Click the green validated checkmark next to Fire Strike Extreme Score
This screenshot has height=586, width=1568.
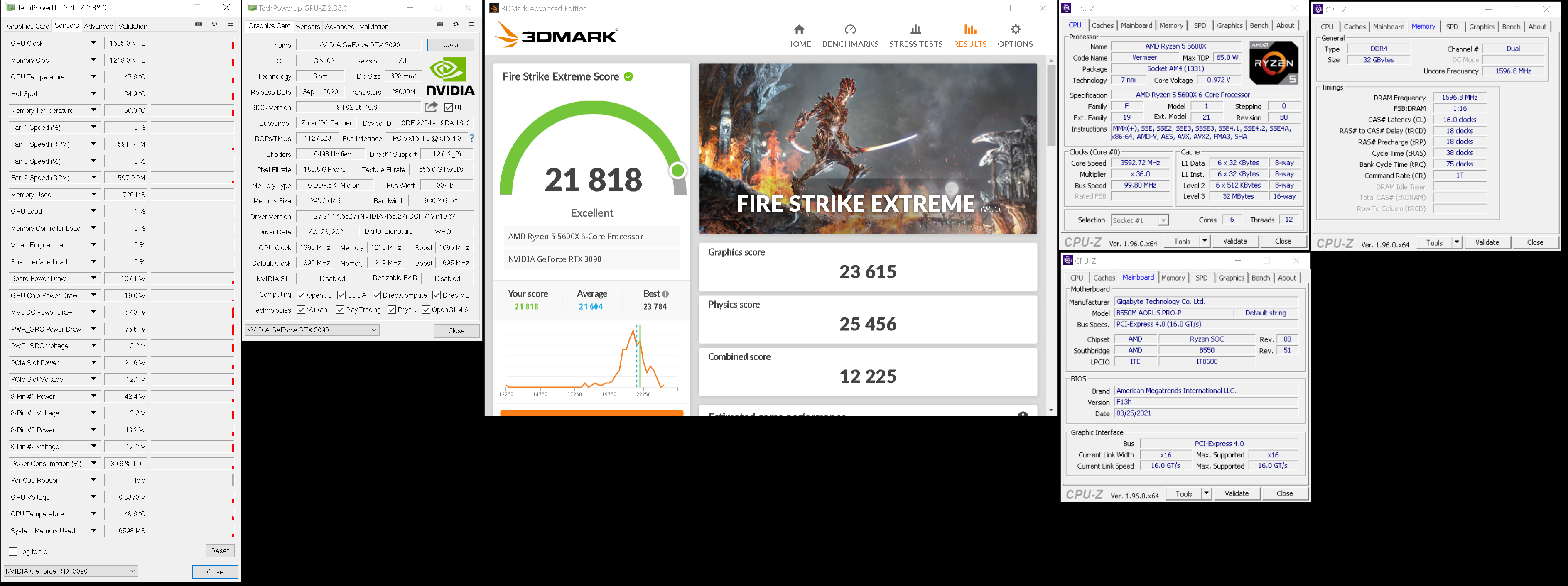tap(628, 77)
